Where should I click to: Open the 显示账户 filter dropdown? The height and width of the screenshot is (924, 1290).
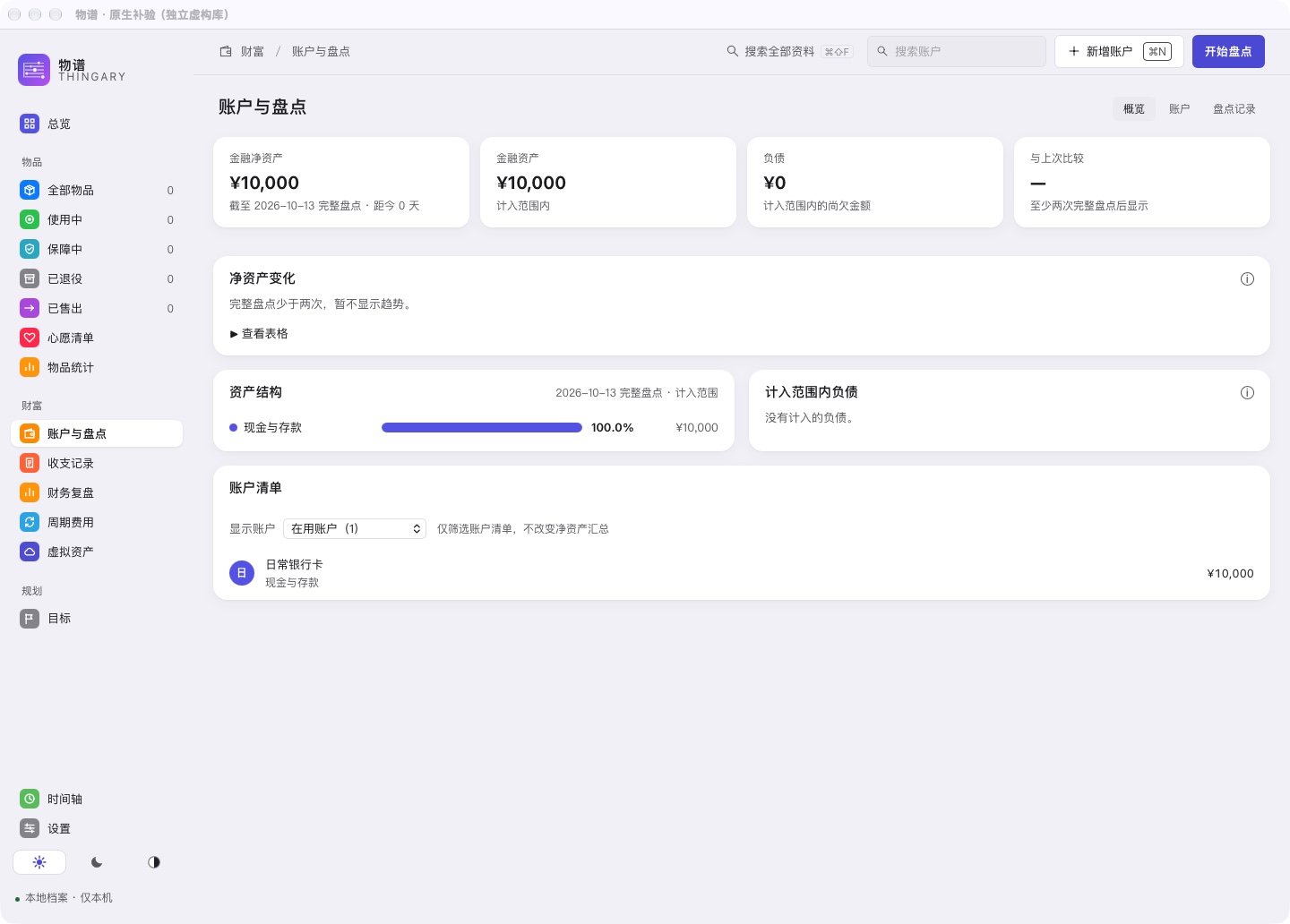(x=355, y=528)
